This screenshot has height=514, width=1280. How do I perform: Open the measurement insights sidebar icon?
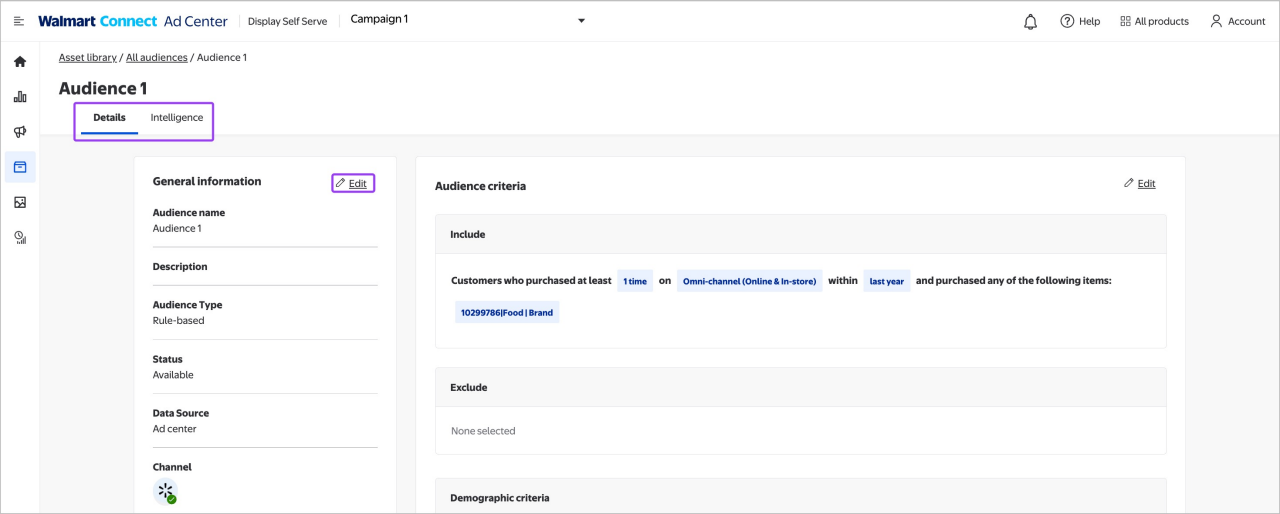[x=20, y=237]
